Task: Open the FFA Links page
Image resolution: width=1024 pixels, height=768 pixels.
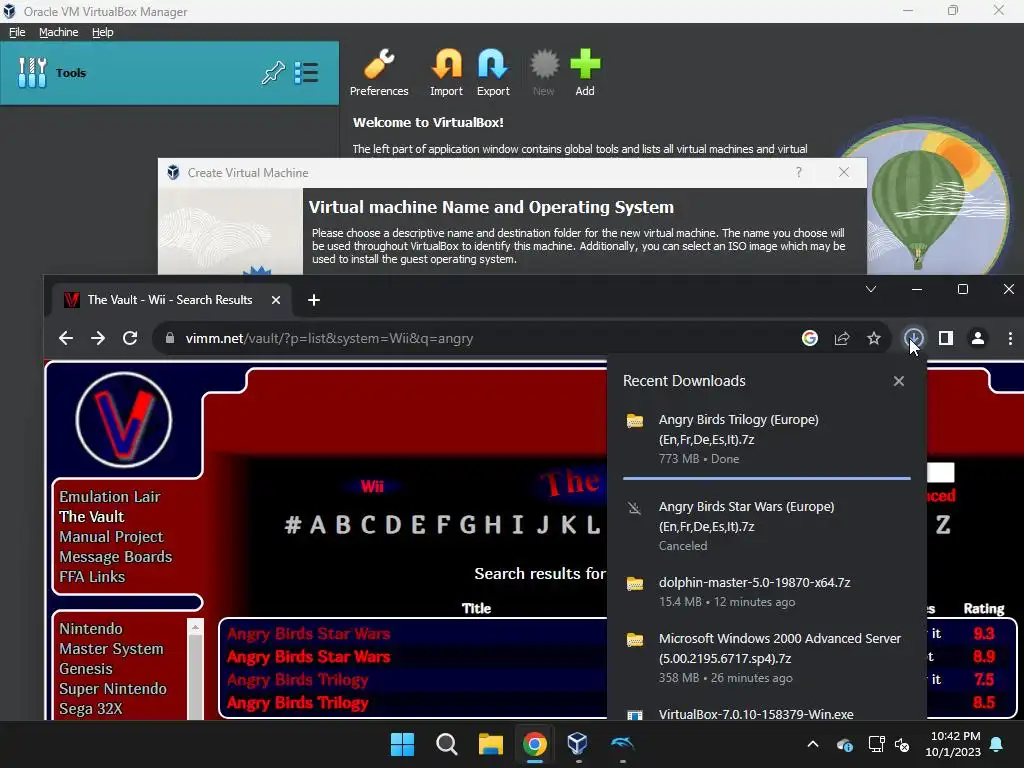Action: pyautogui.click(x=92, y=577)
